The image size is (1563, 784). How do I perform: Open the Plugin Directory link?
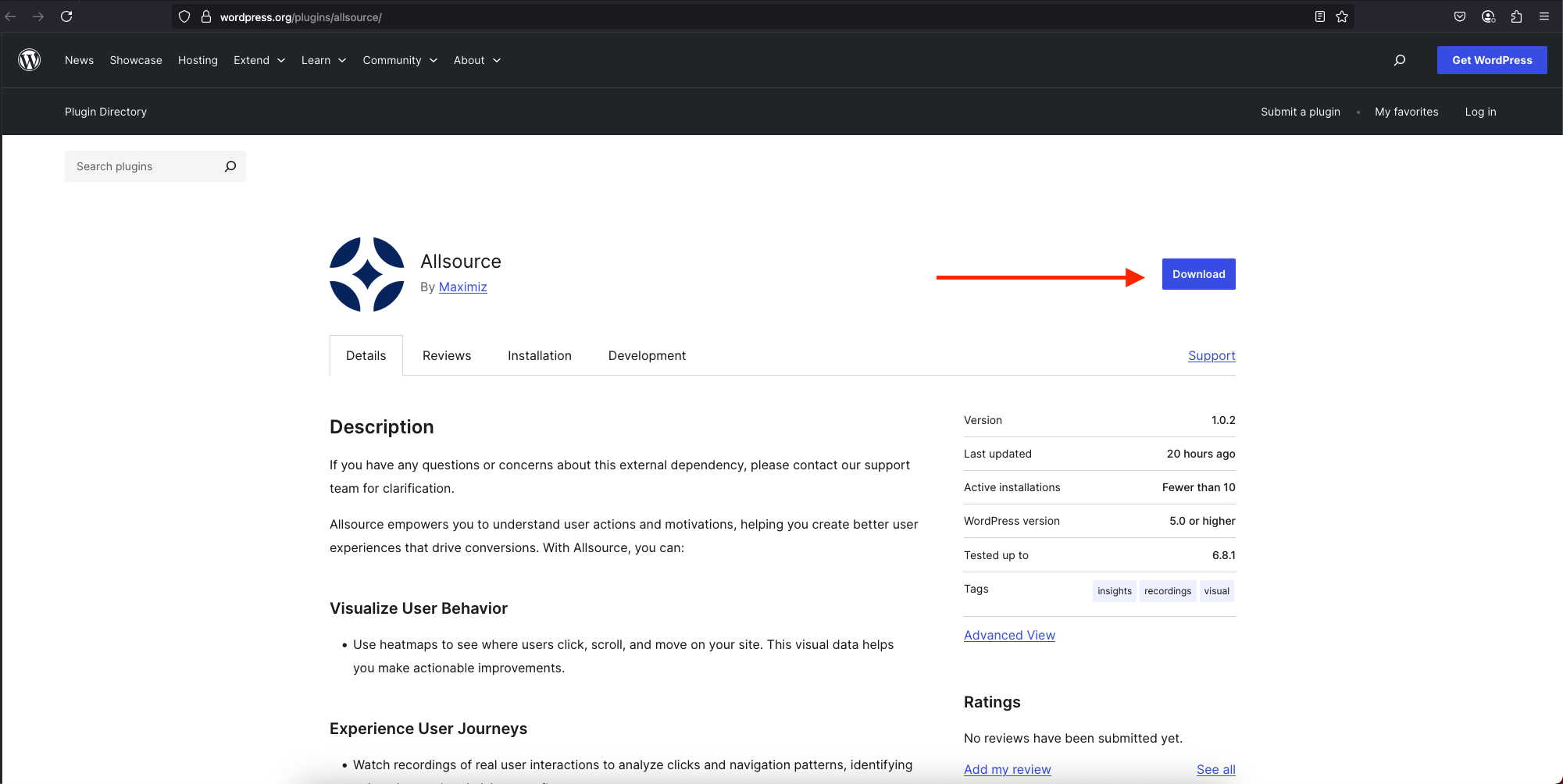click(105, 112)
